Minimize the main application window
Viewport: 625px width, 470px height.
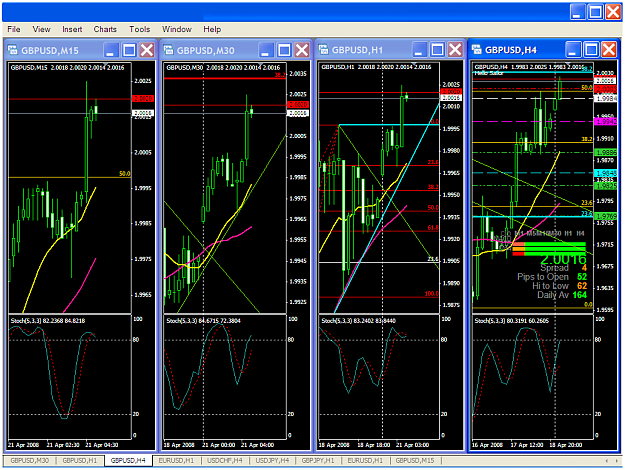pyautogui.click(x=577, y=12)
